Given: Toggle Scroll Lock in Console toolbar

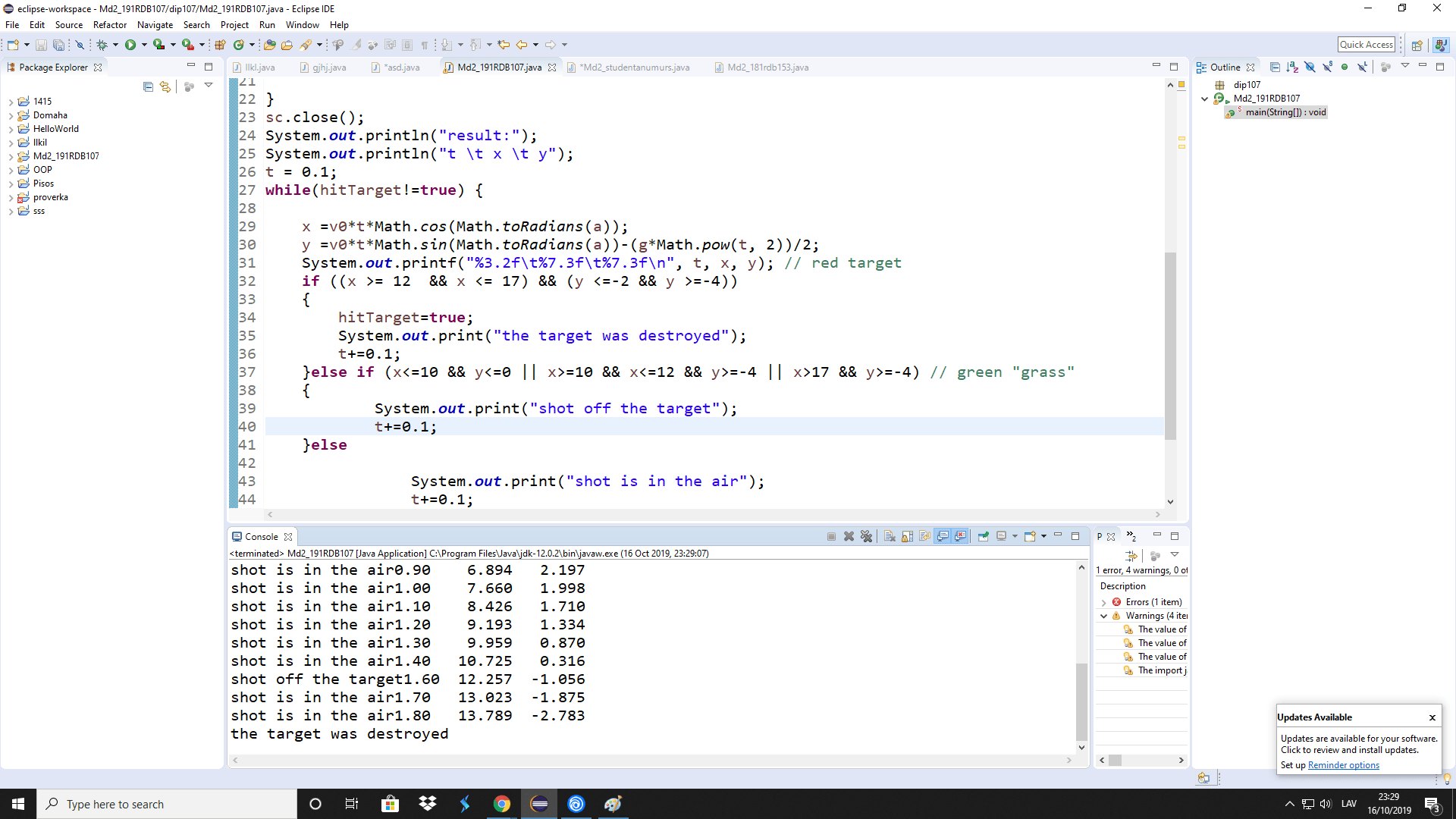Looking at the screenshot, I should (907, 536).
